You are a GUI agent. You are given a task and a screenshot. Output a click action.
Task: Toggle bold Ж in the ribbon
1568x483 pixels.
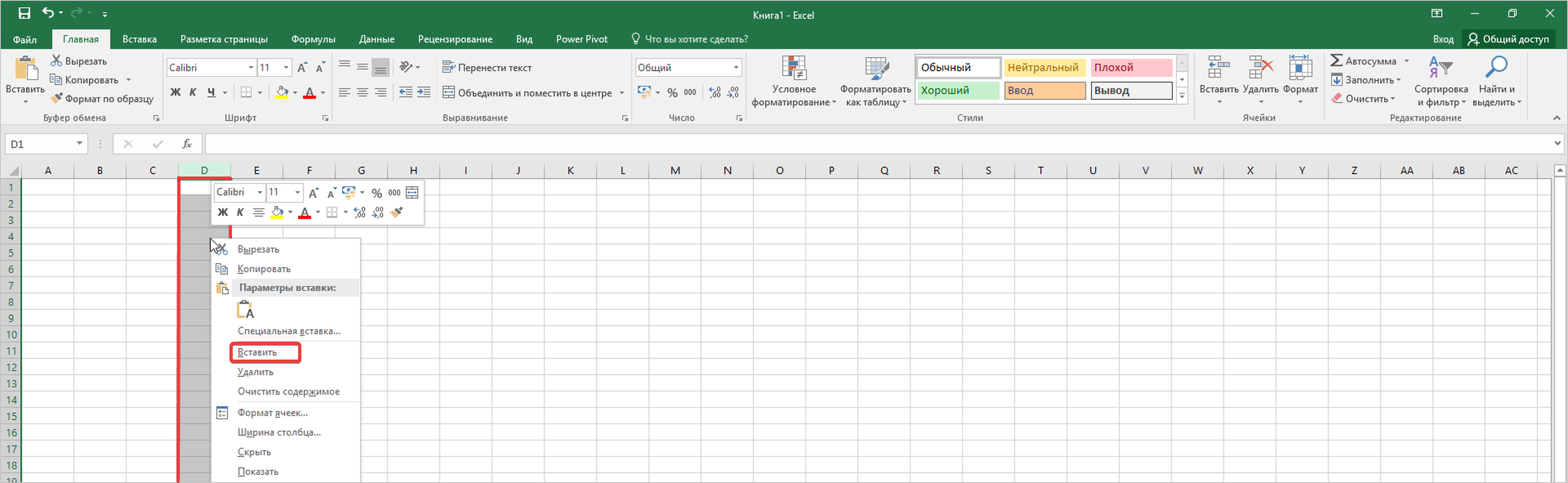[x=175, y=93]
